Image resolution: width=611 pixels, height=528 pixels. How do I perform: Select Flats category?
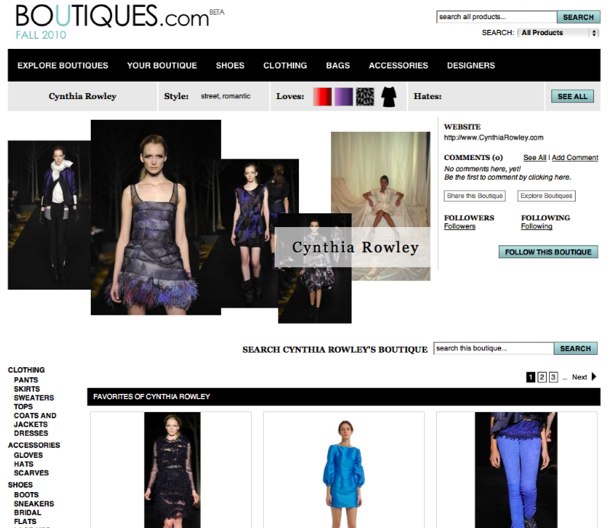point(25,521)
